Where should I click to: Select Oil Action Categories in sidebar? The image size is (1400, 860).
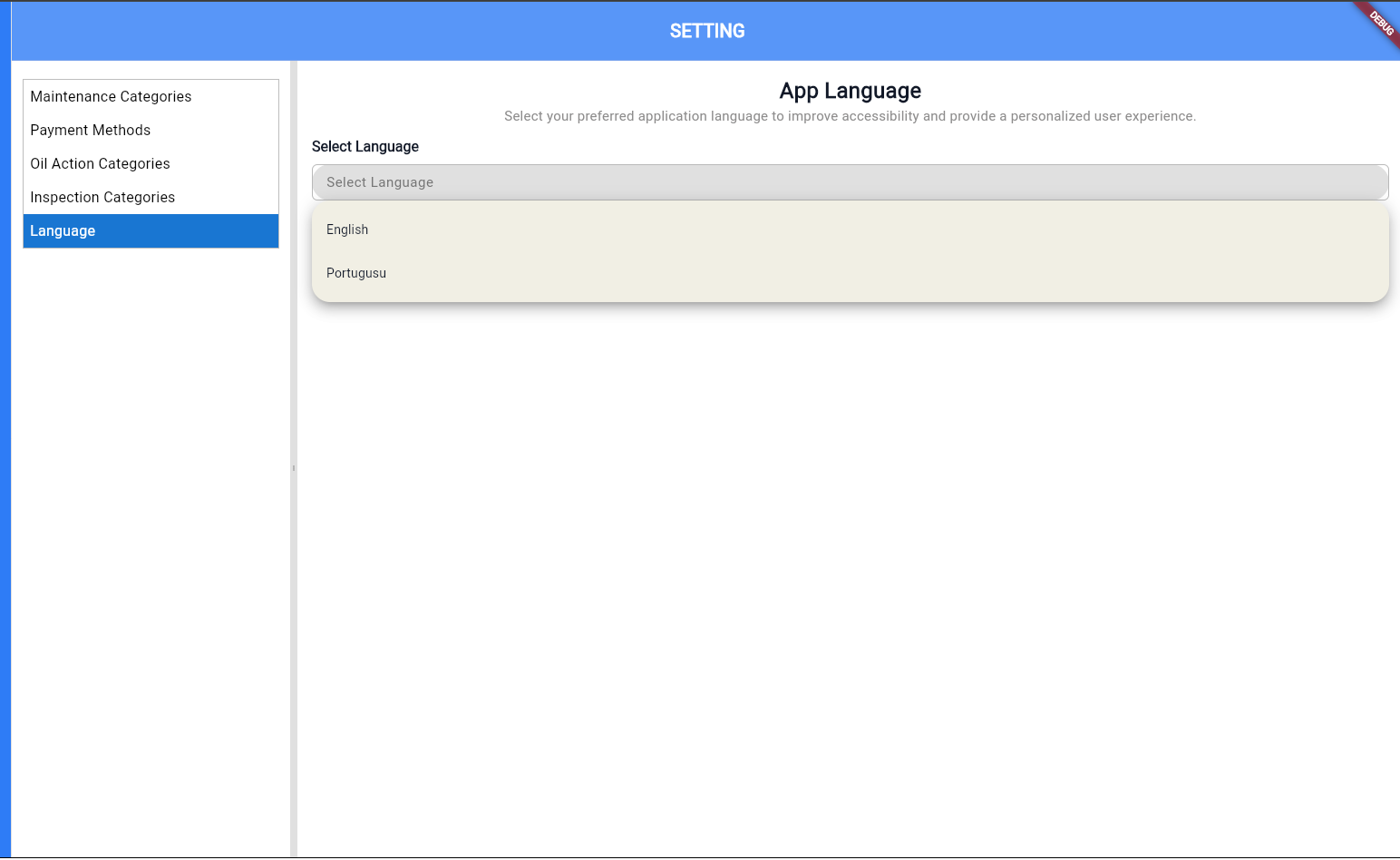100,163
